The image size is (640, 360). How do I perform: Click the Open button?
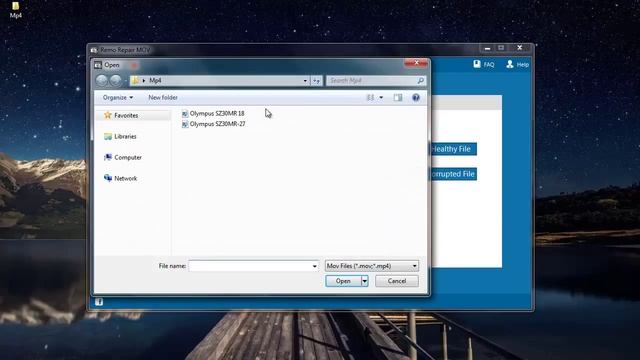[x=343, y=281]
